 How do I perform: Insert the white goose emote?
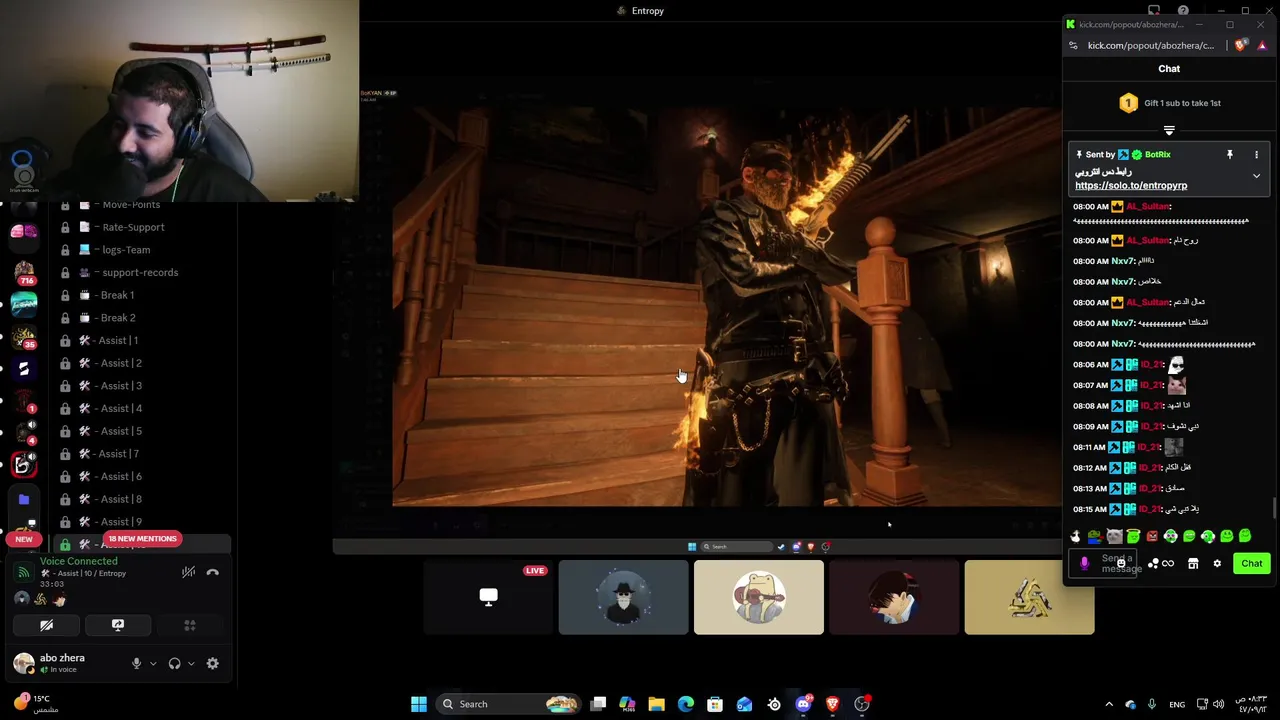1075,537
